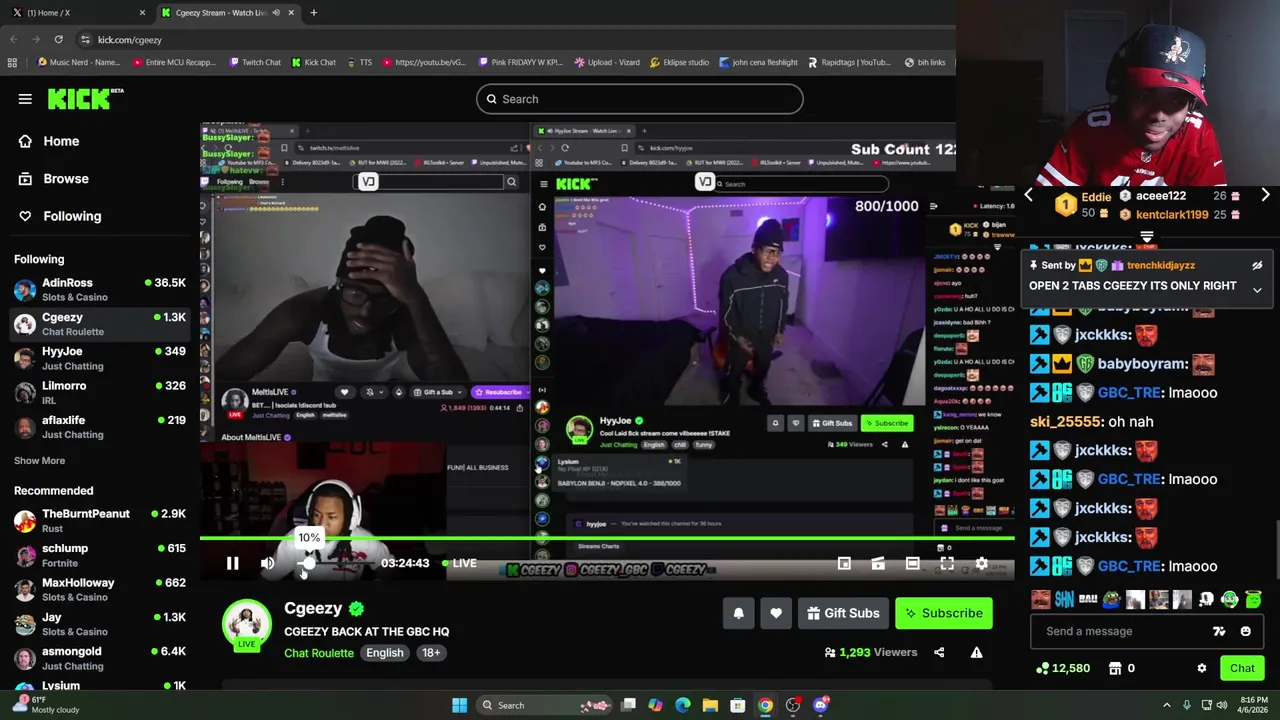Screen dimensions: 1280x720
Task: Click the 18+ mature tag
Action: point(431,653)
